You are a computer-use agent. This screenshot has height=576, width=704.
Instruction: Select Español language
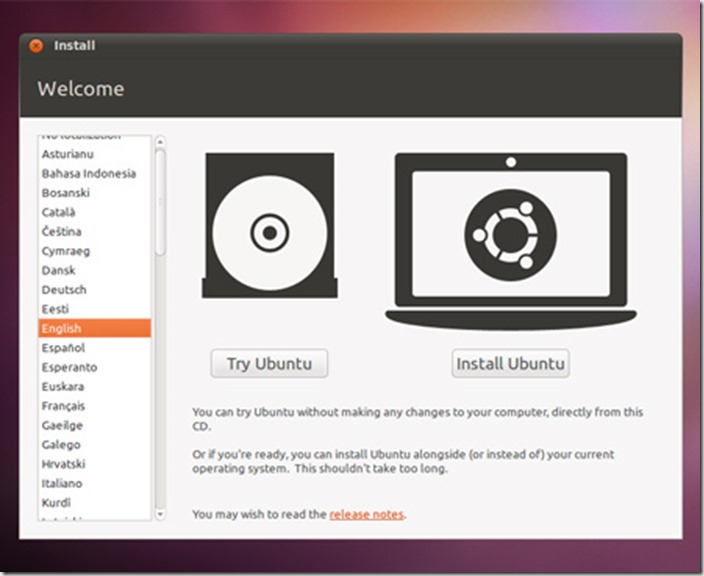coord(95,348)
